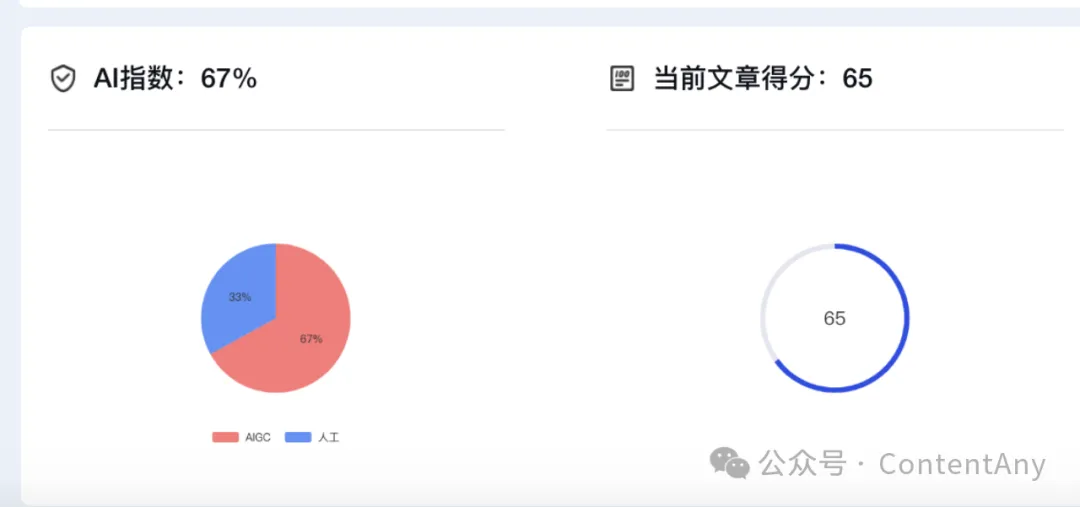Hide the 人工 series via its legend label
Viewport: 1080px width, 507px height.
coord(329,437)
